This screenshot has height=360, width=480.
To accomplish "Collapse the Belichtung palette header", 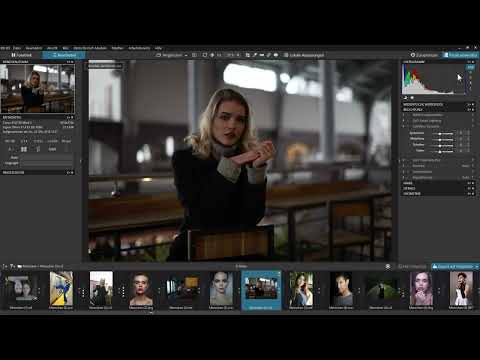I will pos(438,109).
